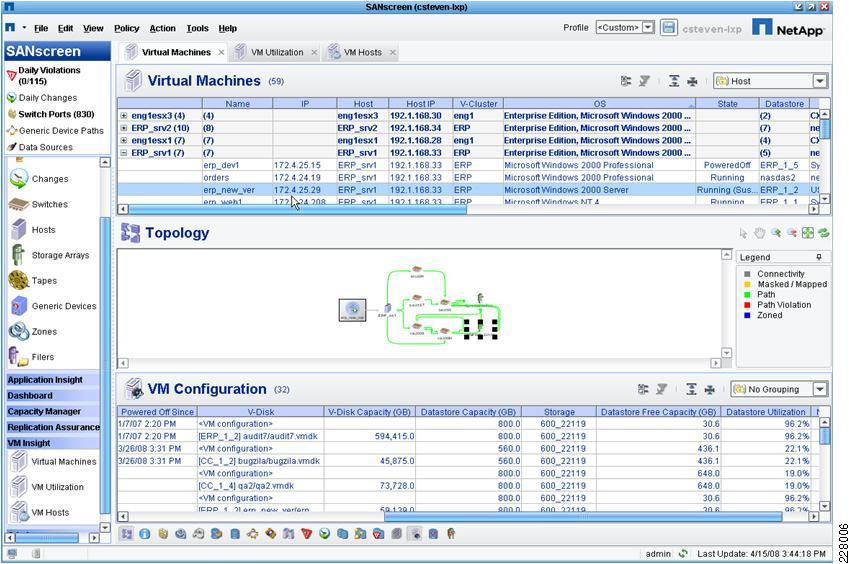Sort by Datastore Utilization column header
This screenshot has height=564, width=849.
[x=766, y=412]
